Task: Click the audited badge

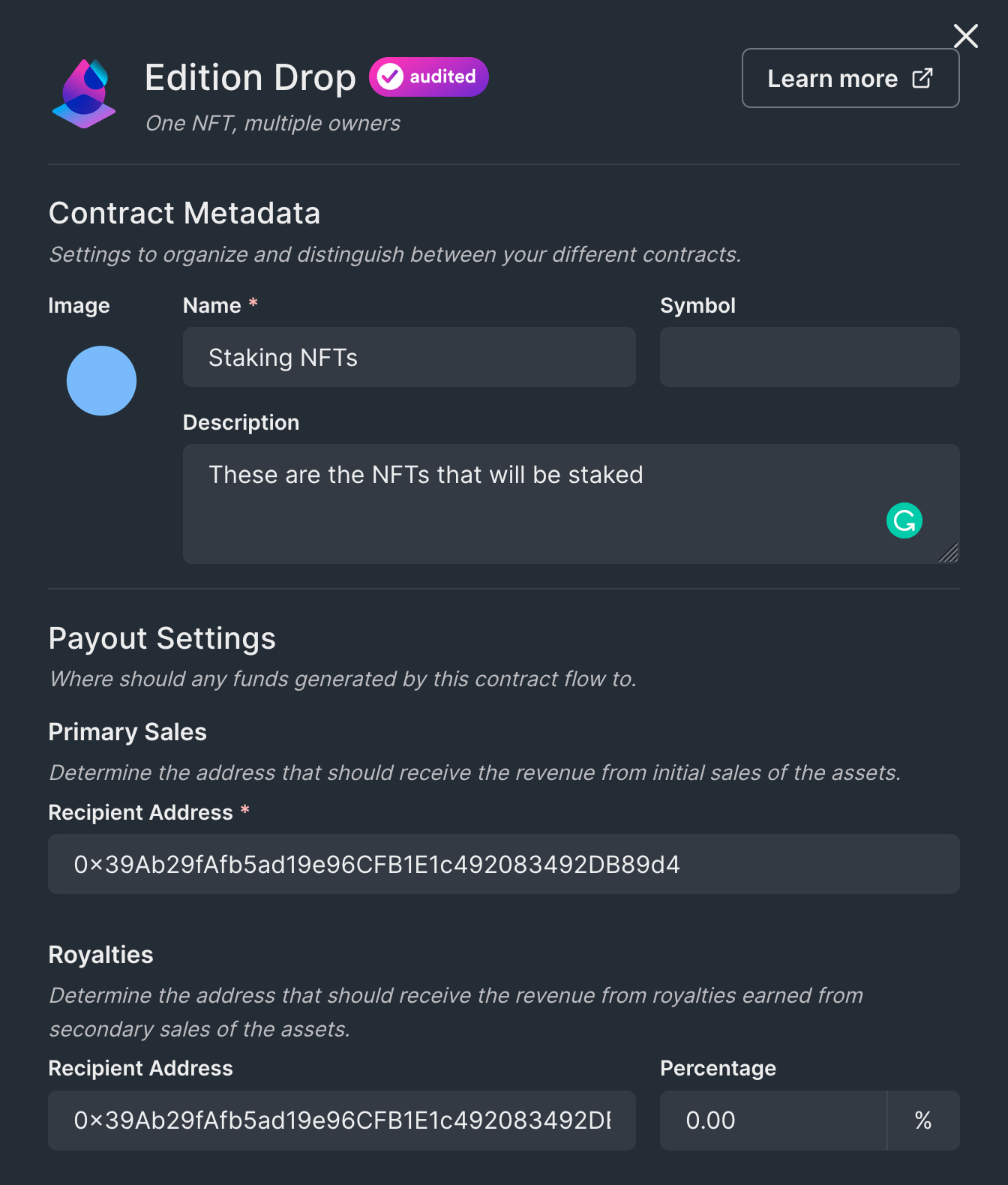Action: (x=427, y=76)
